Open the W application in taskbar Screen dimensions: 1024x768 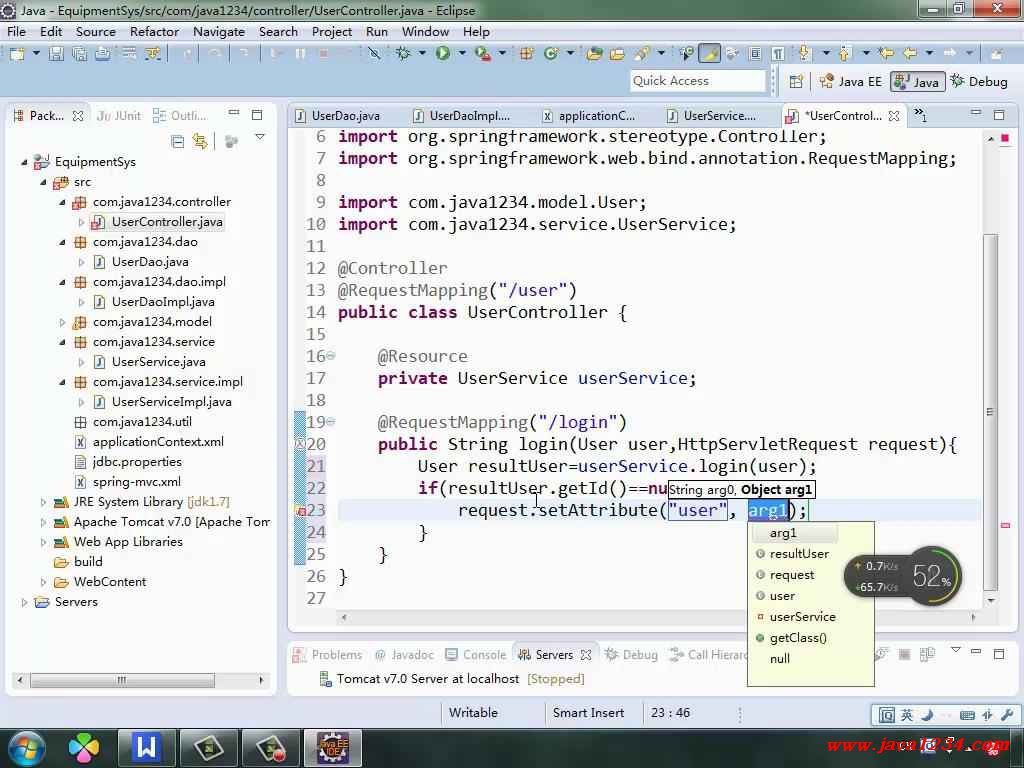[x=146, y=747]
